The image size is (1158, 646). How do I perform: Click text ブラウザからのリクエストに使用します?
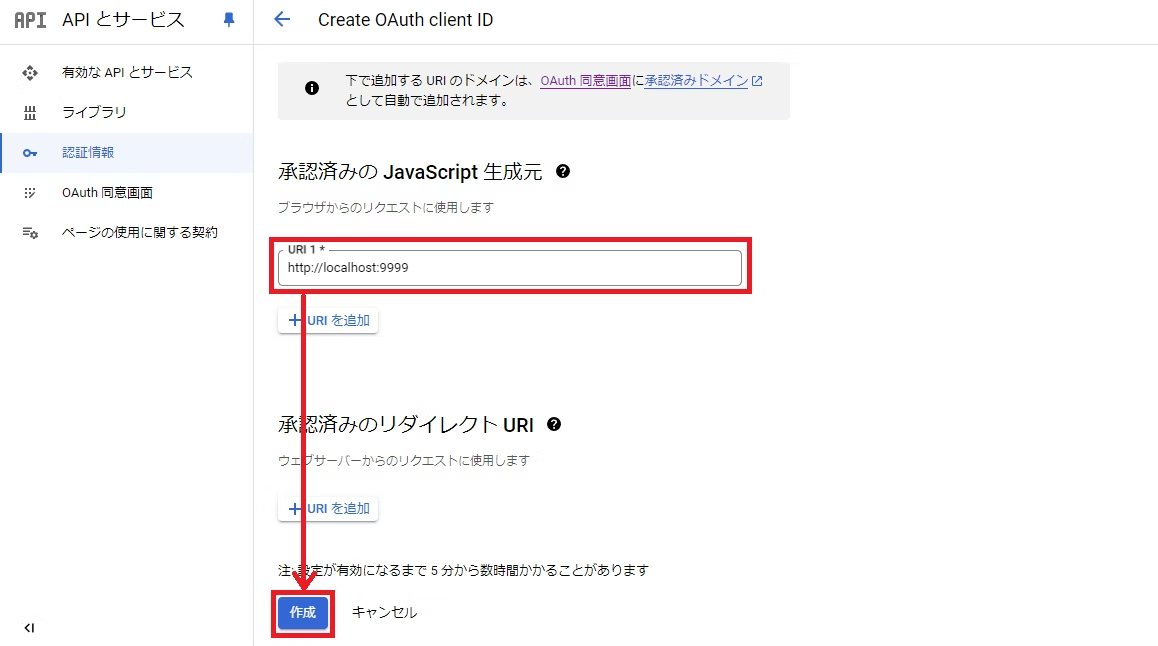click(386, 207)
